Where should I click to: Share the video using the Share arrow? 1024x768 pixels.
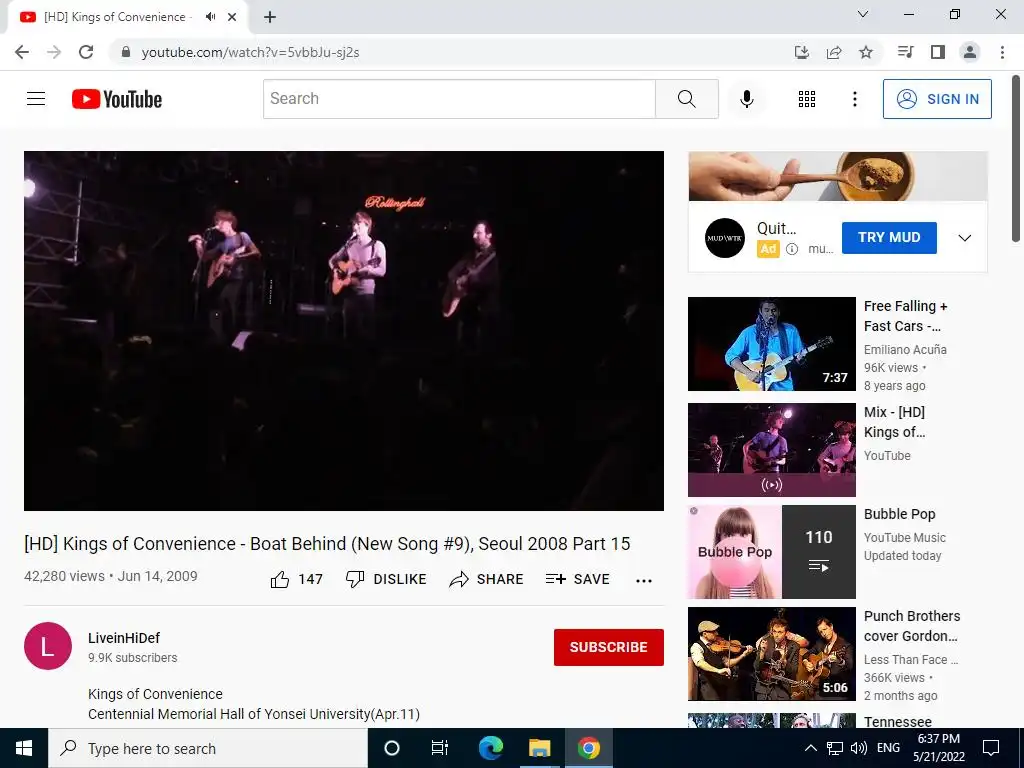pos(487,579)
